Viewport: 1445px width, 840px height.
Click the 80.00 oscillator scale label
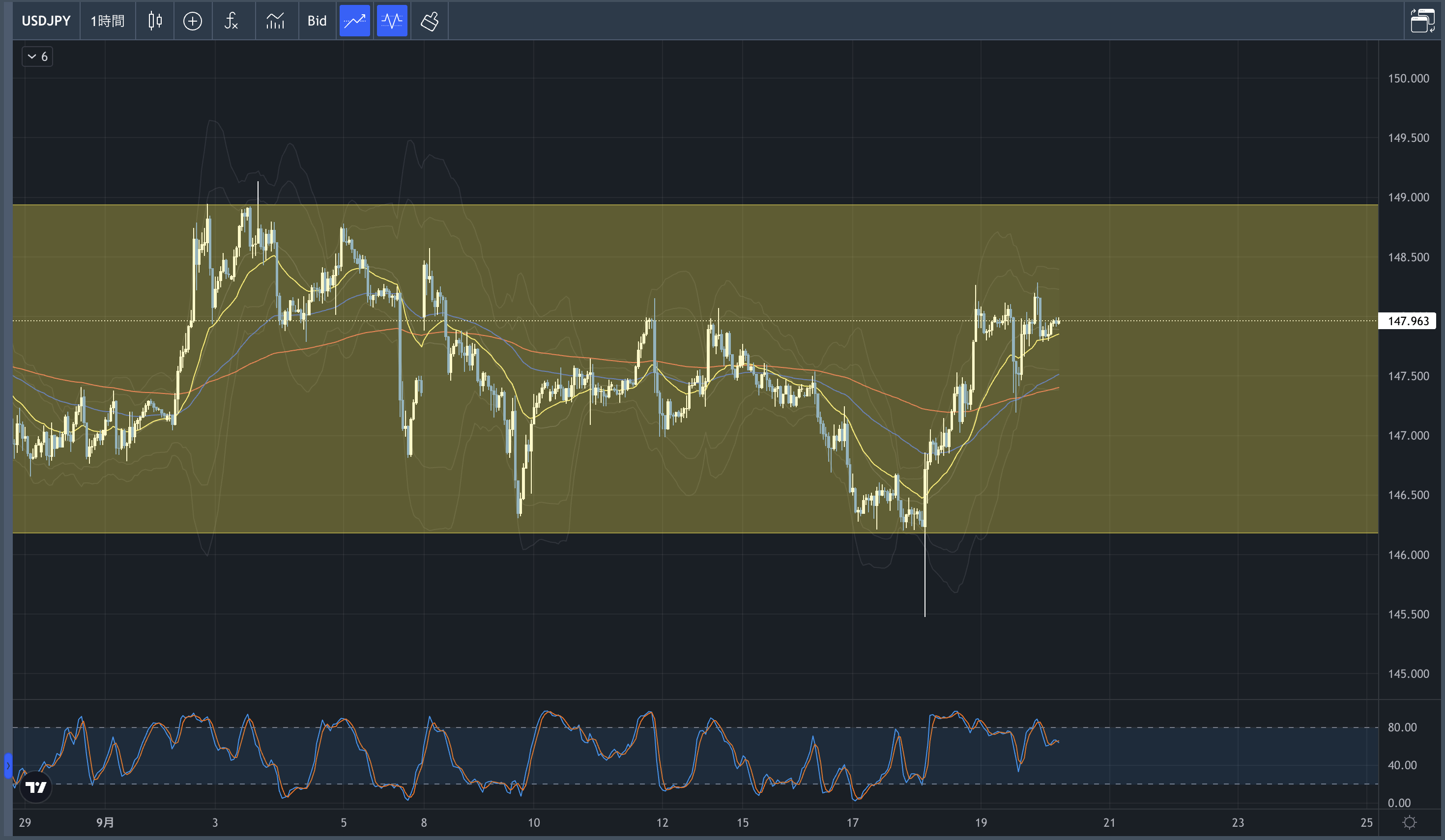click(1402, 727)
